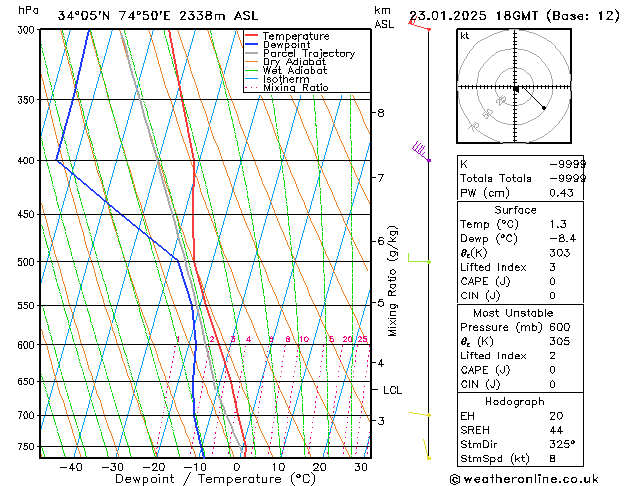The image size is (629, 486).
Task: Click the hPa unit label
Action: (x=28, y=10)
